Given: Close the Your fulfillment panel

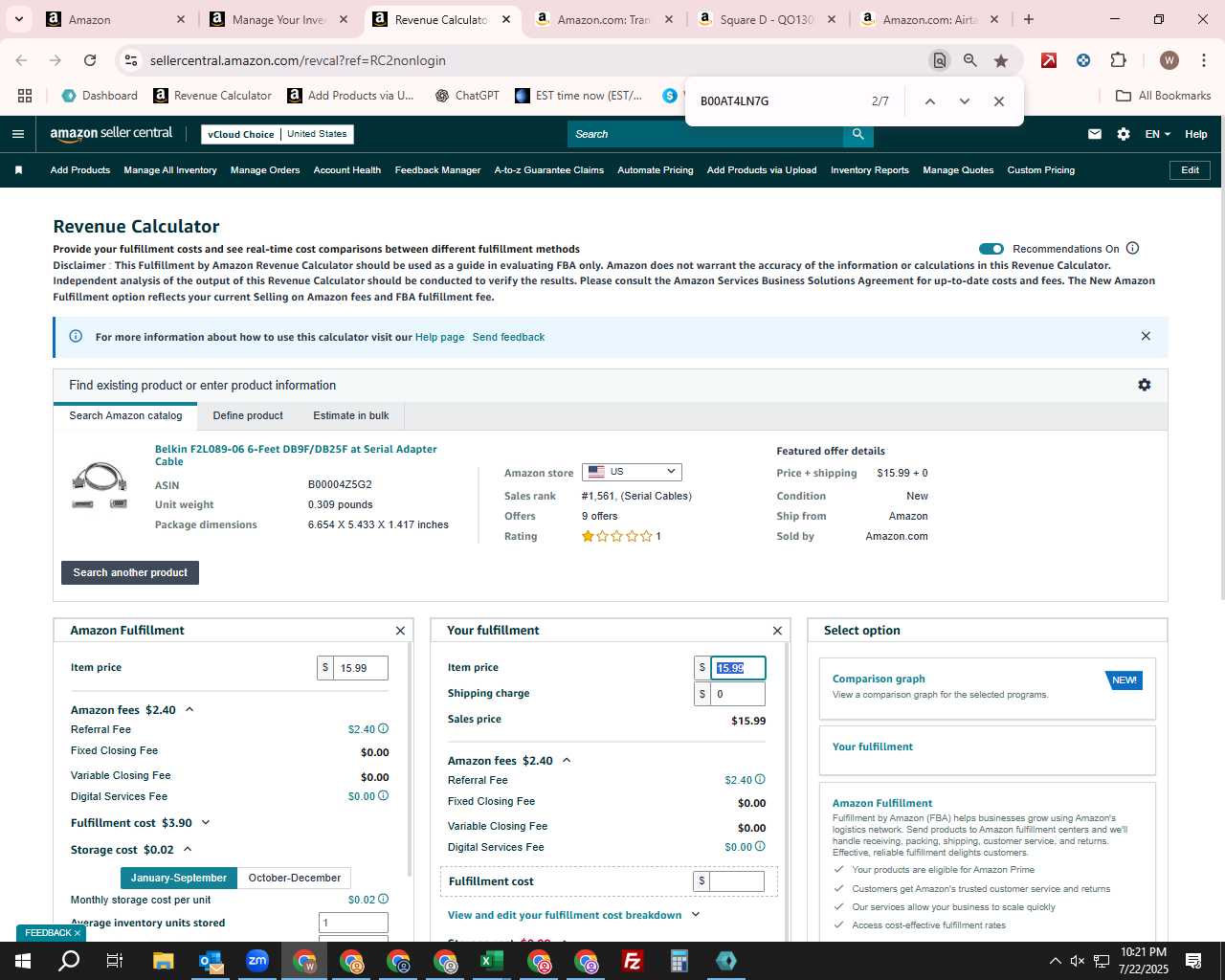Looking at the screenshot, I should point(777,631).
